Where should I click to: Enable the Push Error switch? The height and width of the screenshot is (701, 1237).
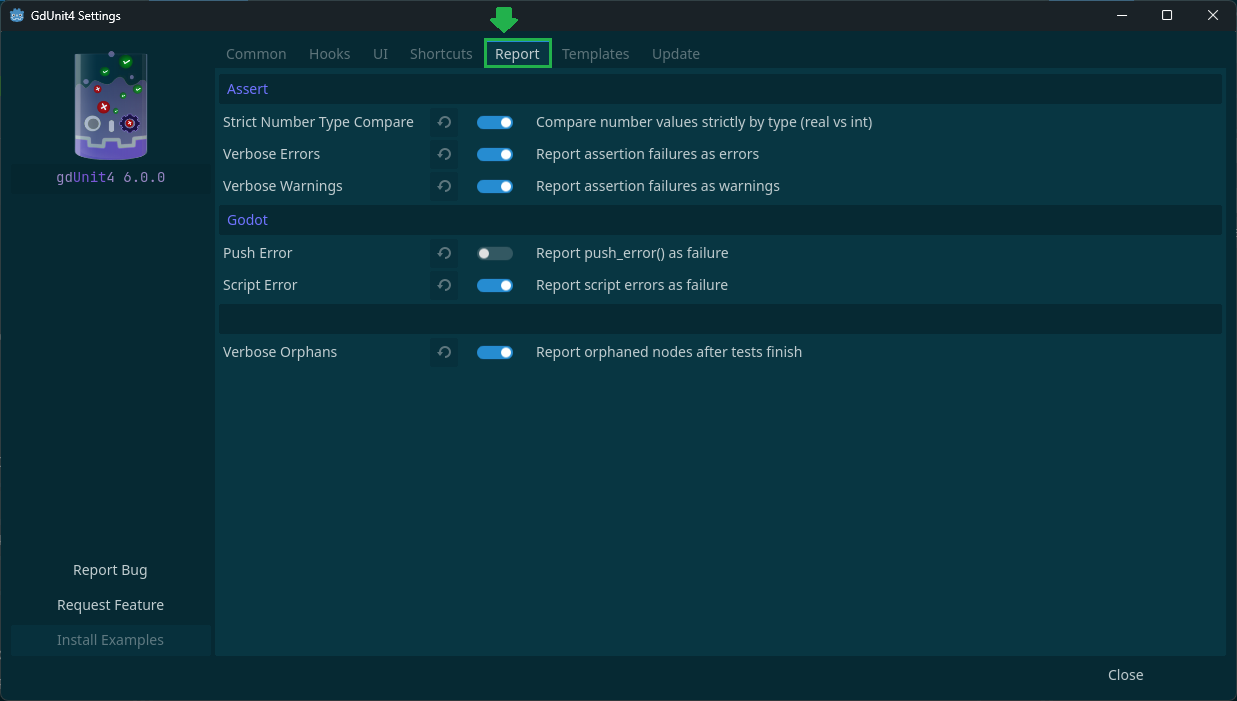coord(494,253)
